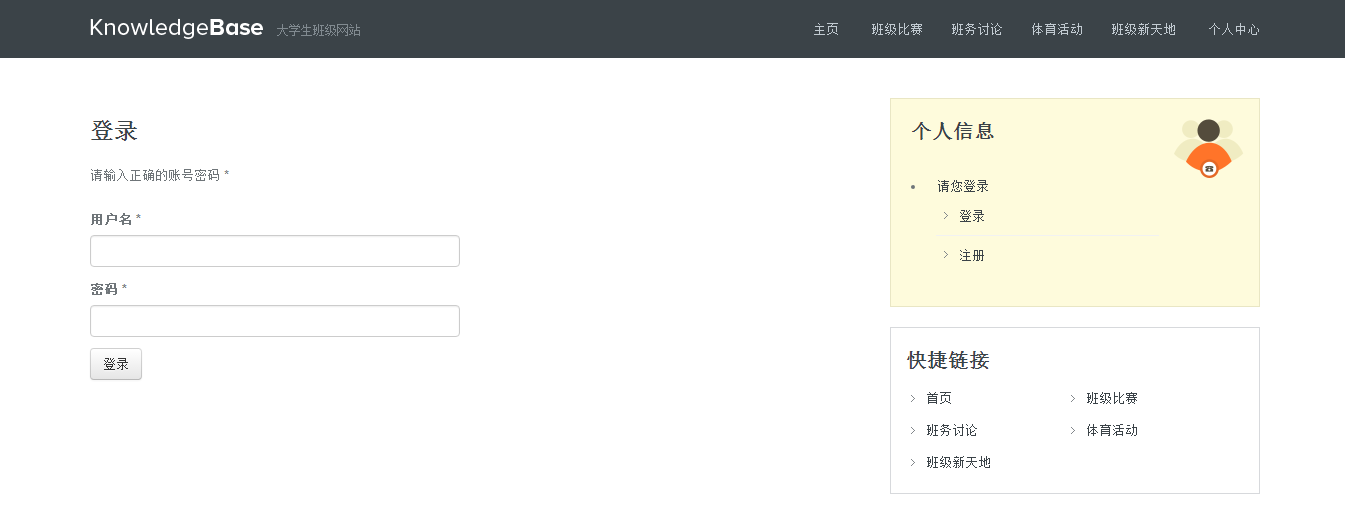Open the 注册 link in the sidebar
The height and width of the screenshot is (513, 1345).
[x=972, y=256]
